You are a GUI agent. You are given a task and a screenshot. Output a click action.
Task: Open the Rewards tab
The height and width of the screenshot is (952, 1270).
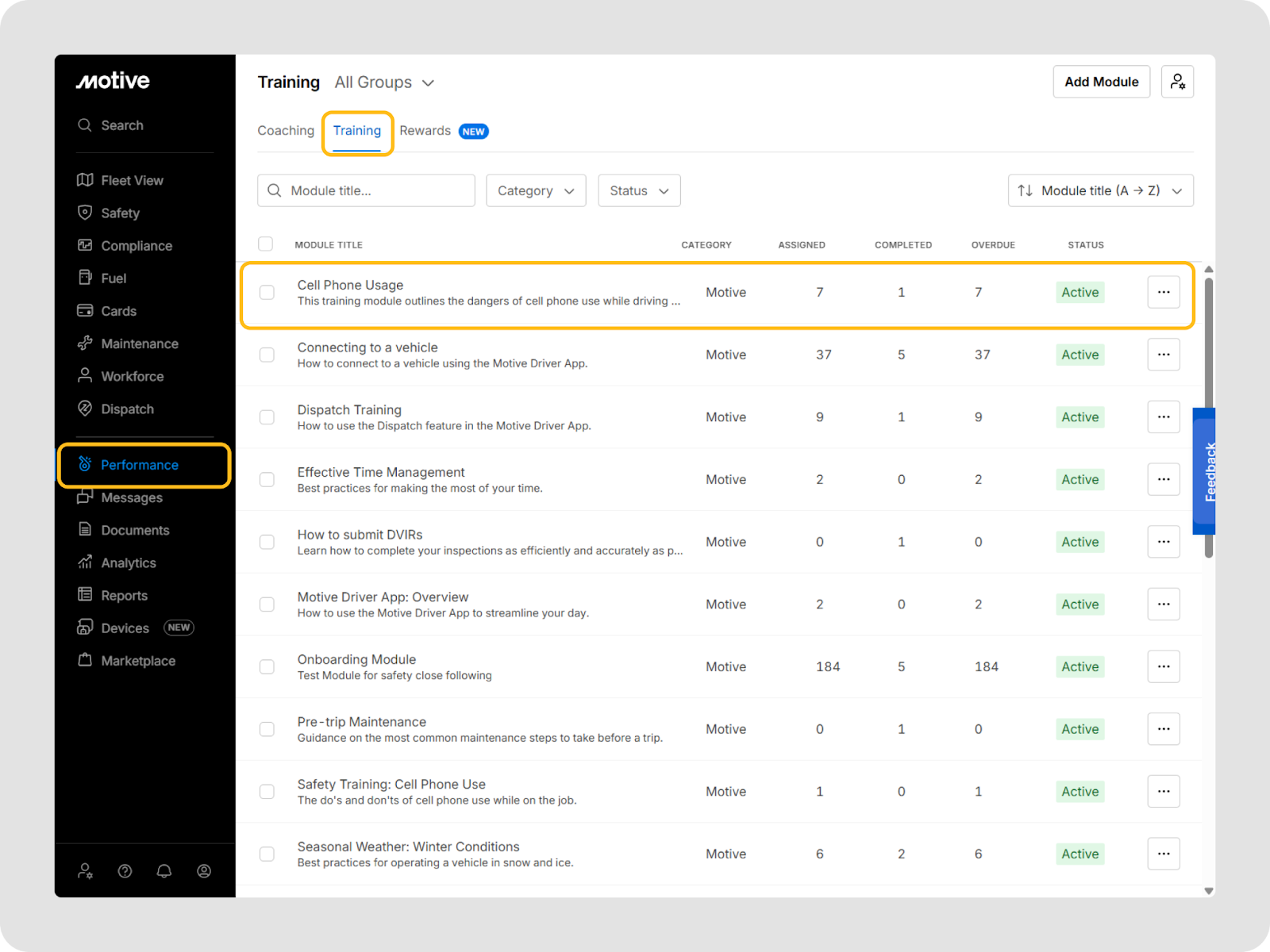click(x=425, y=131)
